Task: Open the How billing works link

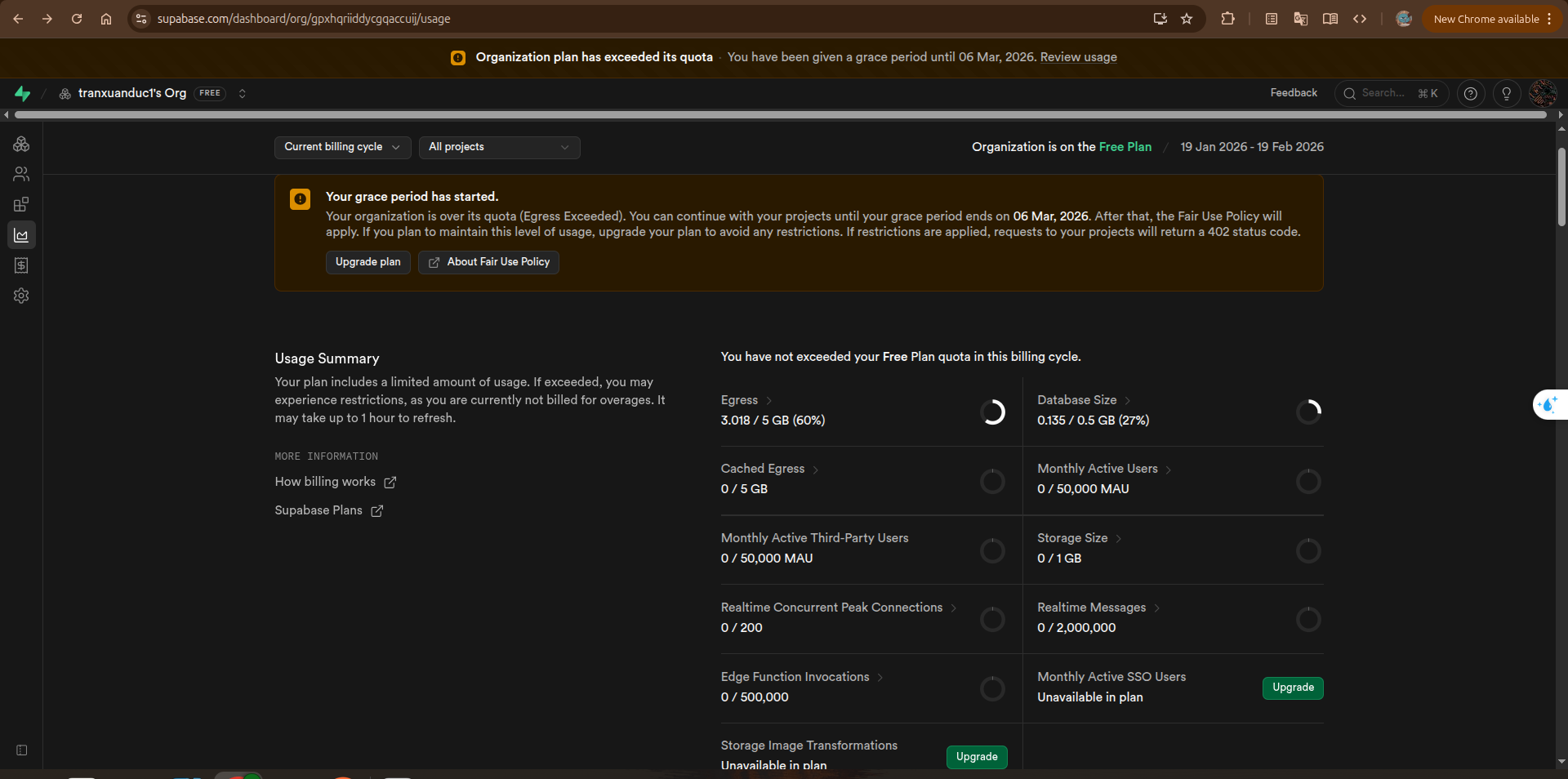Action: point(324,482)
